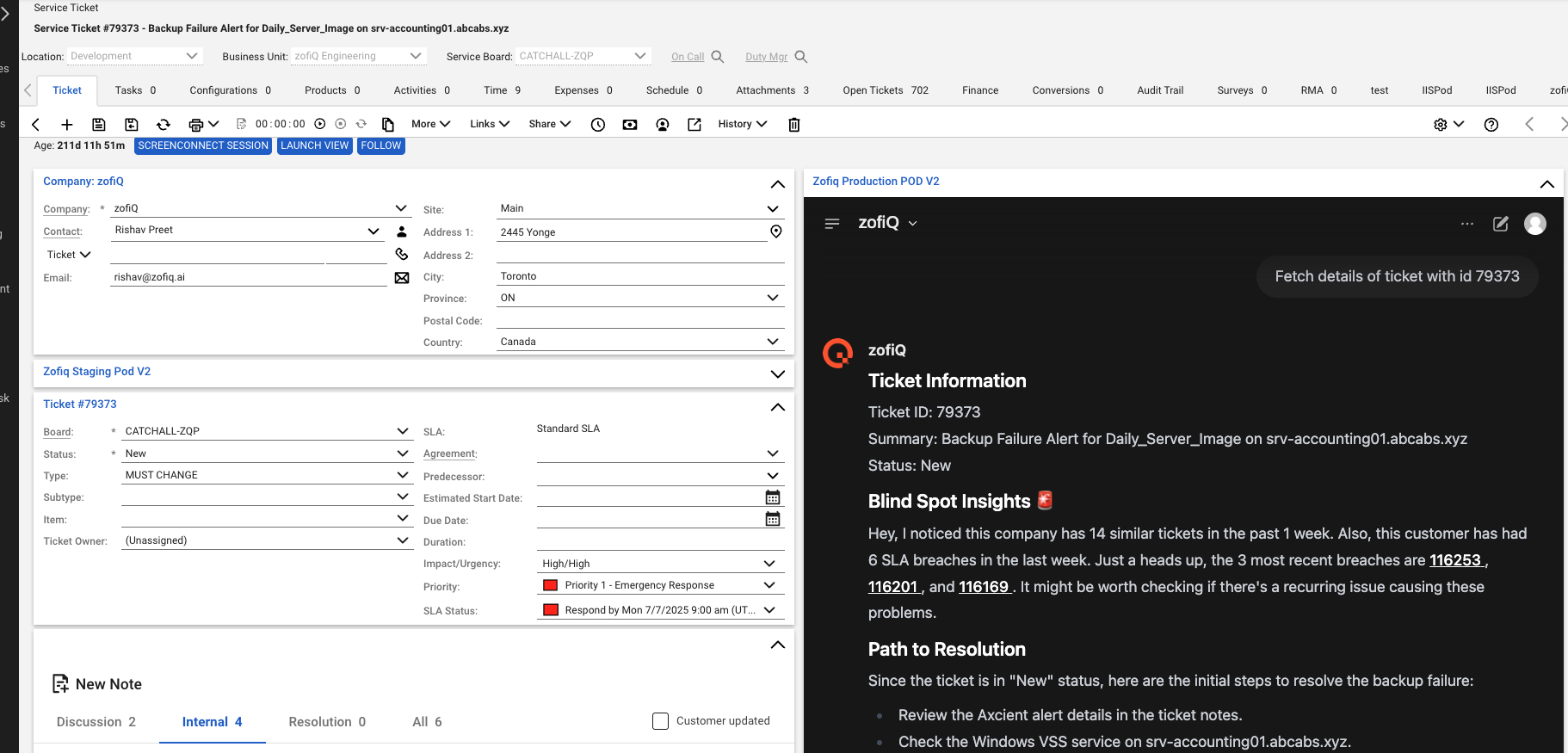Expand the More menu in the toolbar
This screenshot has width=1568, height=753.
431,124
